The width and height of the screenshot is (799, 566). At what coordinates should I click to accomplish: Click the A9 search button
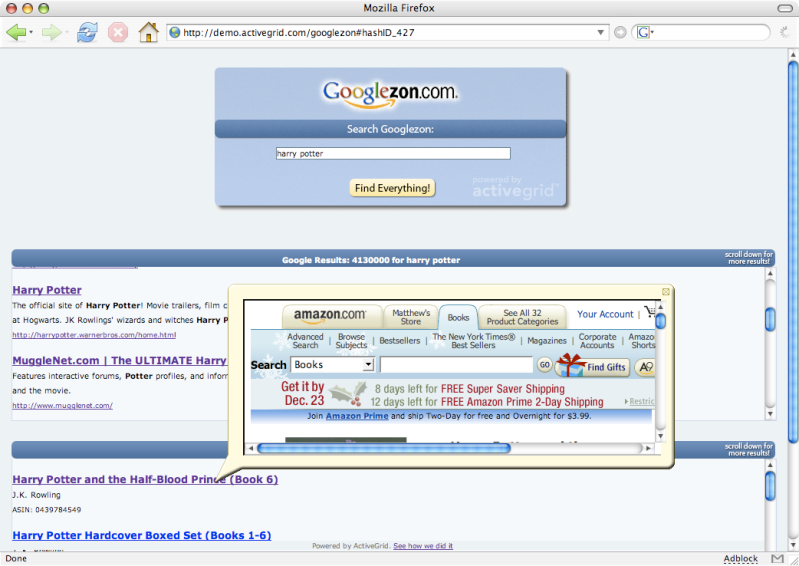645,367
